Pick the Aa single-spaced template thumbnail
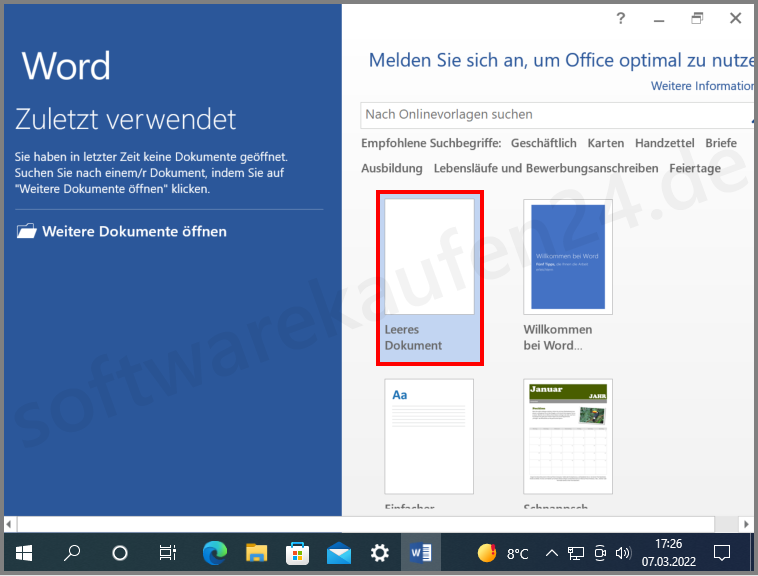The image size is (758, 576). 429,436
